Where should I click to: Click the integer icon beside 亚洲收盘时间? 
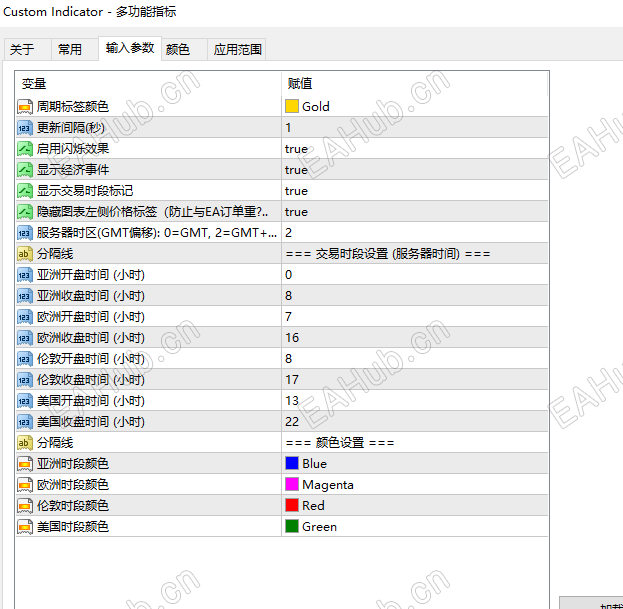(25, 296)
